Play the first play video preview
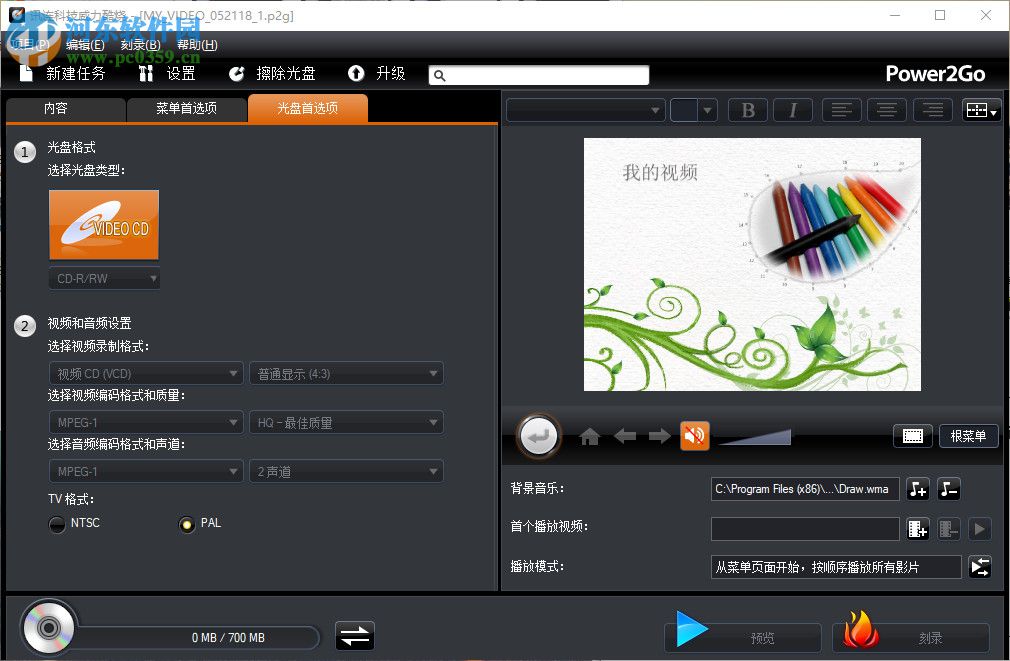The image size is (1010, 661). 980,529
